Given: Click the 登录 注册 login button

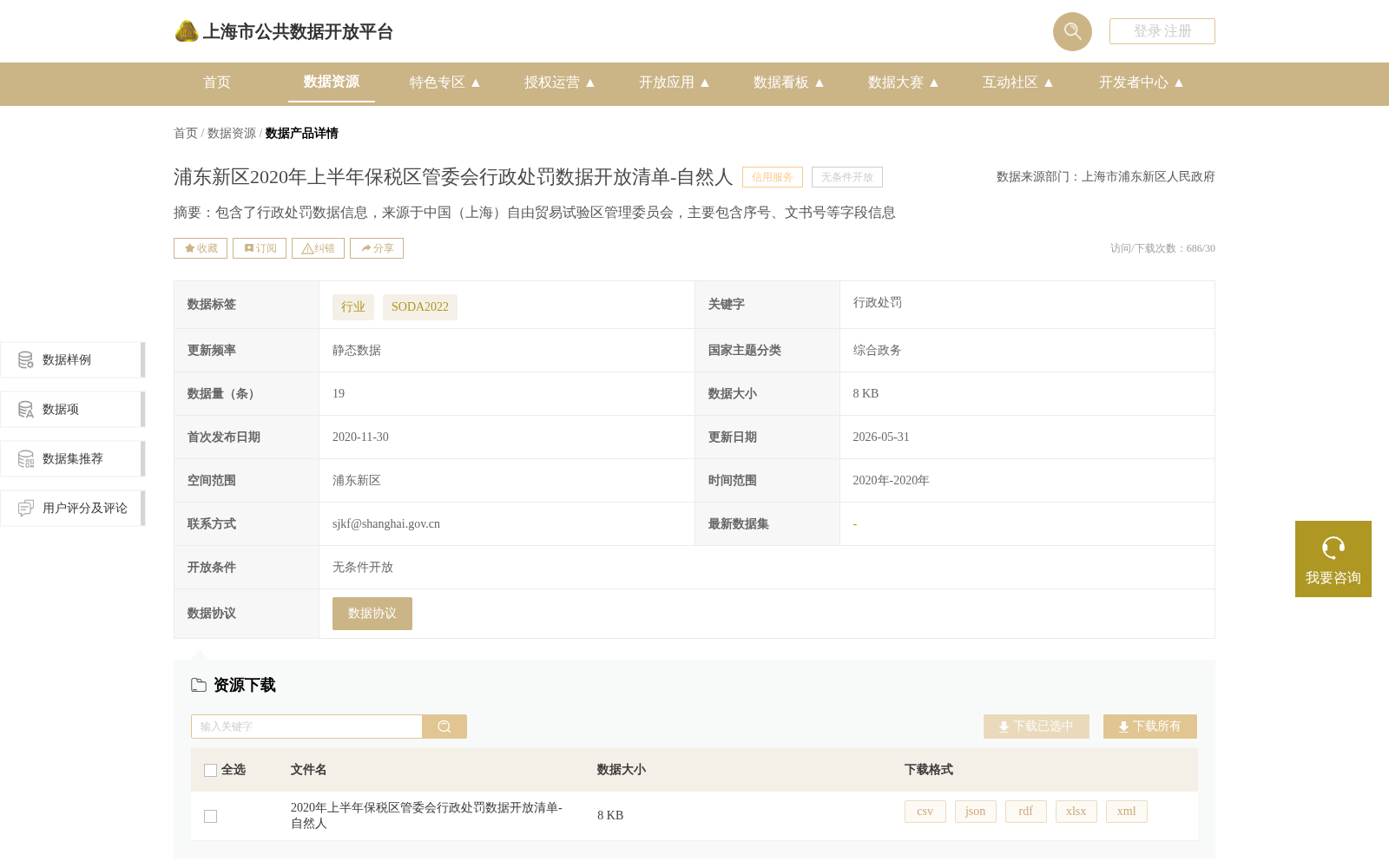Looking at the screenshot, I should click(1162, 31).
